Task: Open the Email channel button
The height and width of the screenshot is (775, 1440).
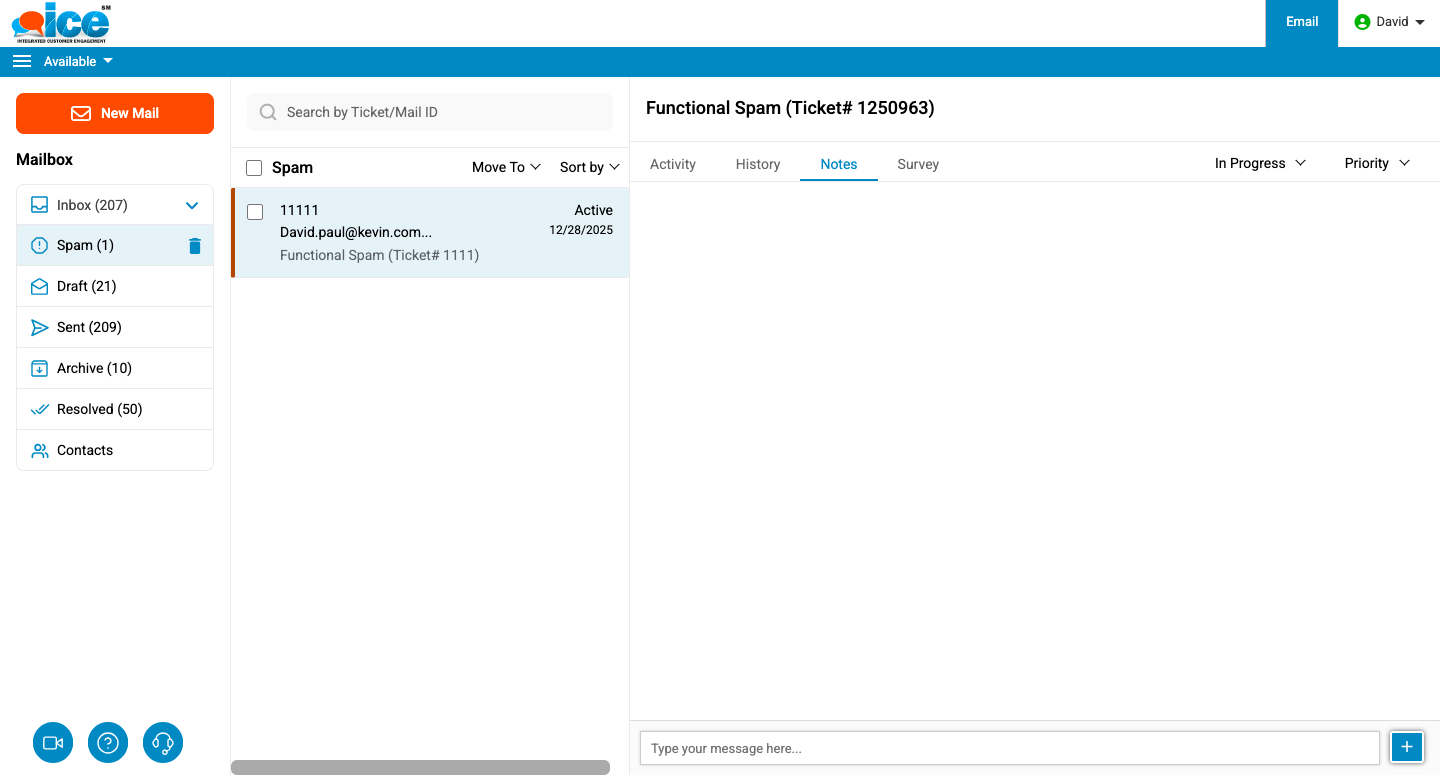Action: tap(1301, 22)
